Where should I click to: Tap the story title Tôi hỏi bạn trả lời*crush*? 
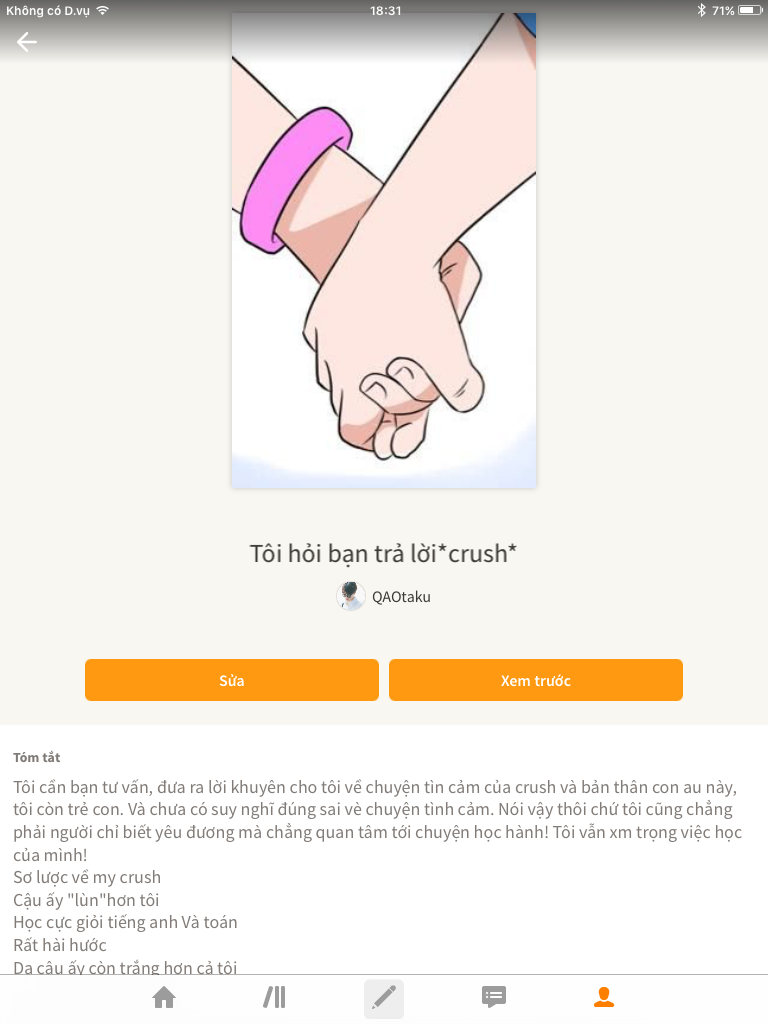click(x=383, y=553)
